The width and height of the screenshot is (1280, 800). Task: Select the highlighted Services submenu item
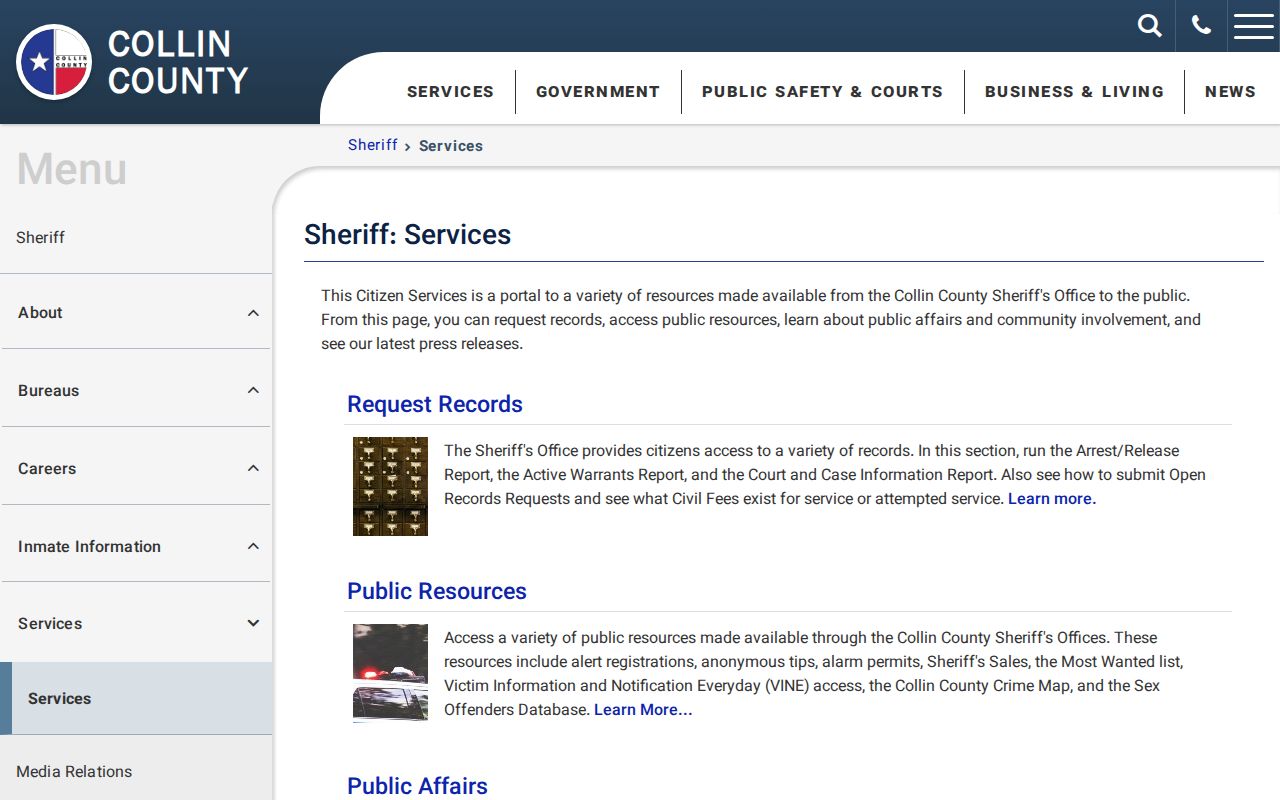pos(136,698)
